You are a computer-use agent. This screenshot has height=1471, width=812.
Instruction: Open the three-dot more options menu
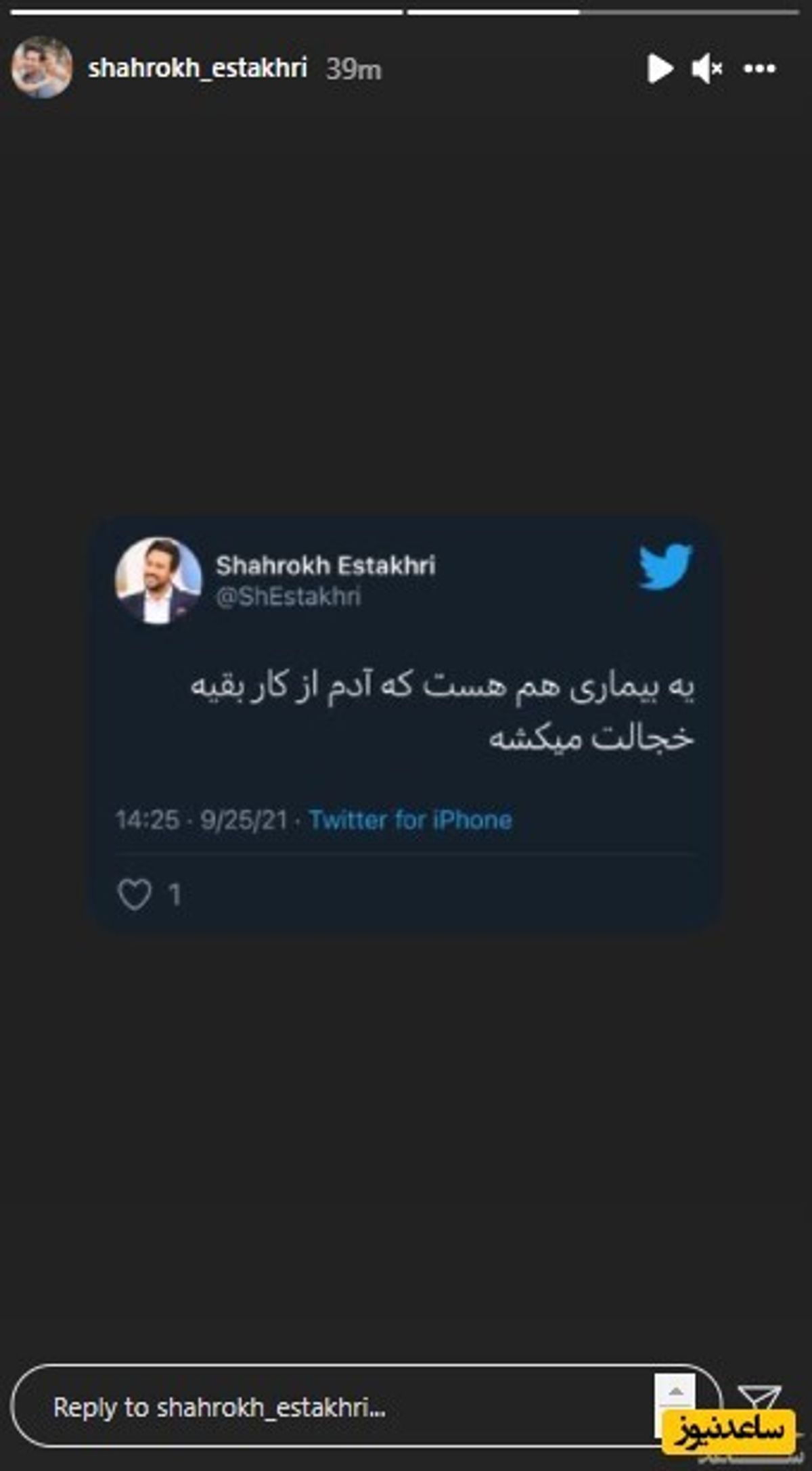pos(759,68)
